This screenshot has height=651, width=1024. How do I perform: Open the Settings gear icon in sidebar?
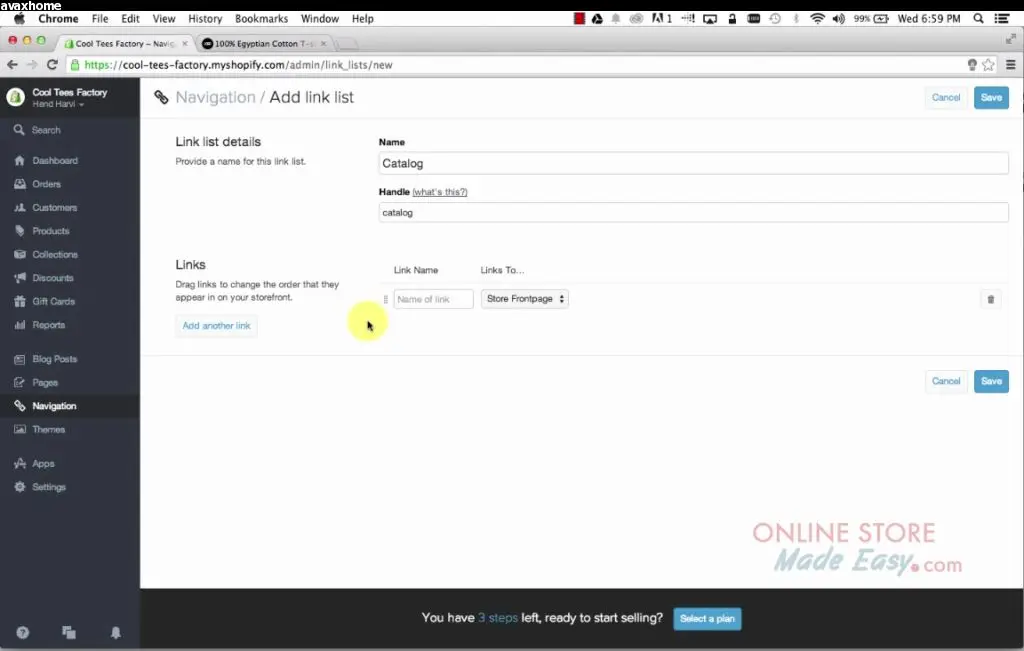click(20, 487)
